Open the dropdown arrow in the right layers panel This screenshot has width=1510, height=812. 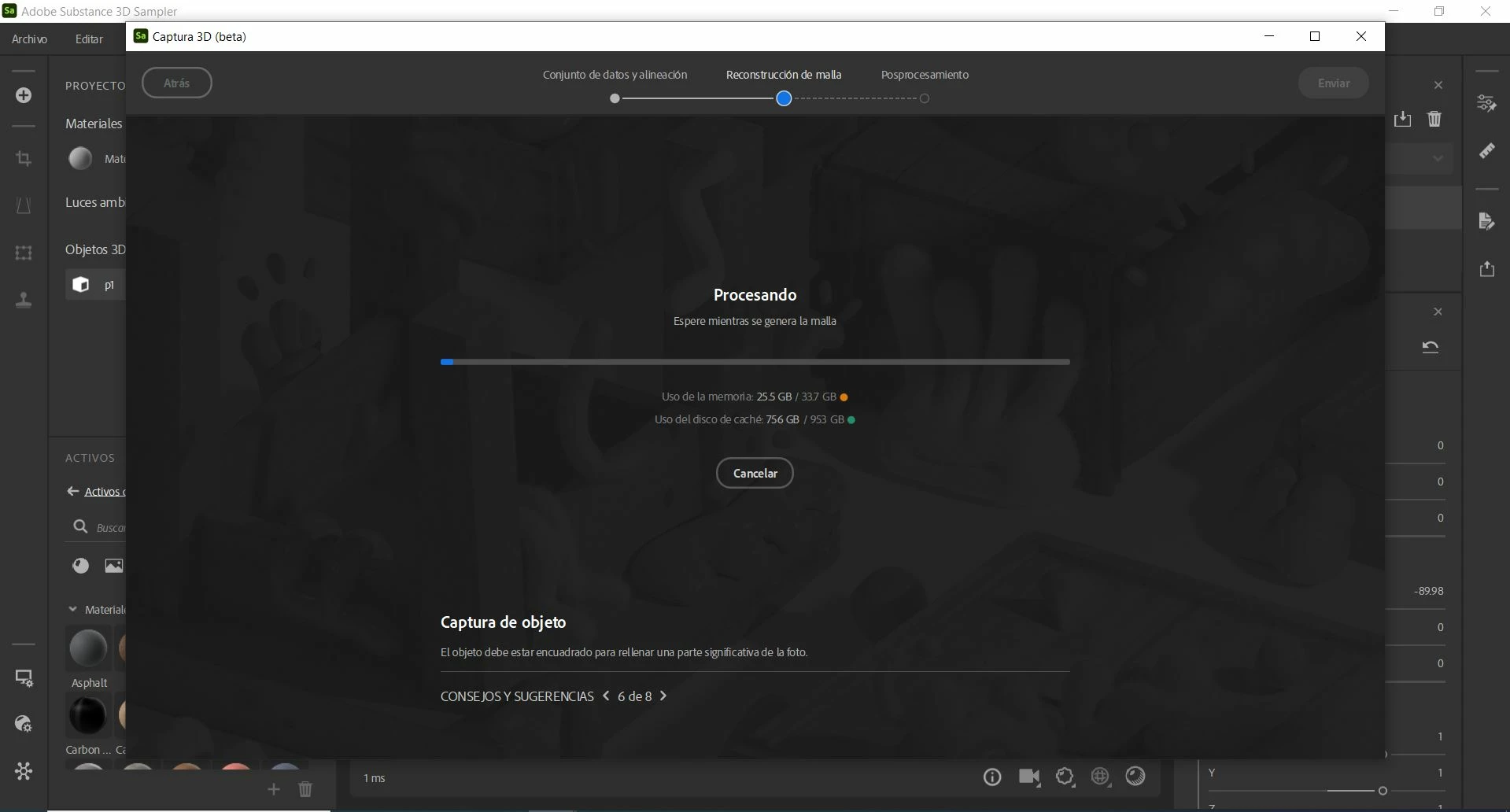click(x=1438, y=158)
